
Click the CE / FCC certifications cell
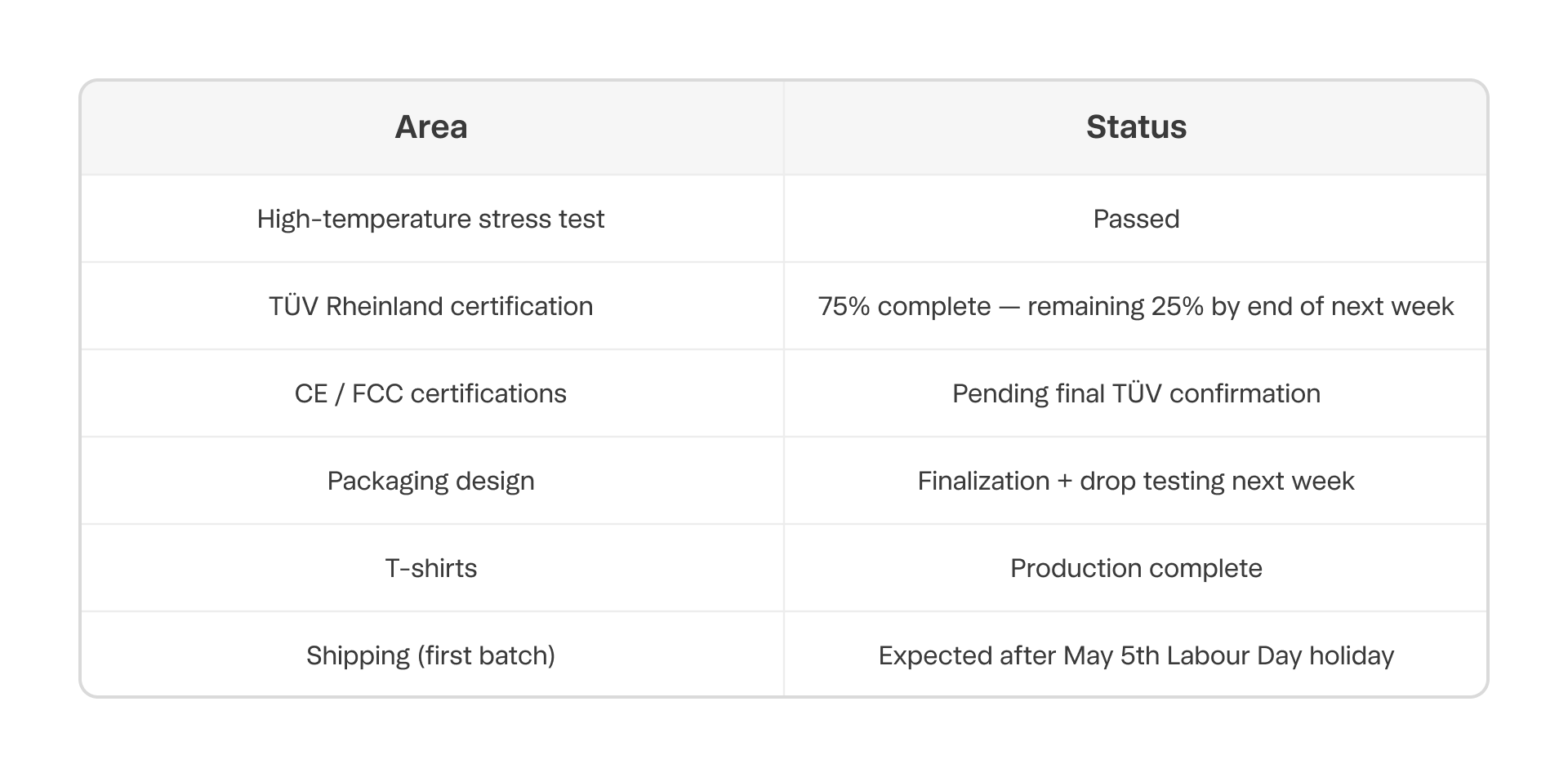click(431, 393)
